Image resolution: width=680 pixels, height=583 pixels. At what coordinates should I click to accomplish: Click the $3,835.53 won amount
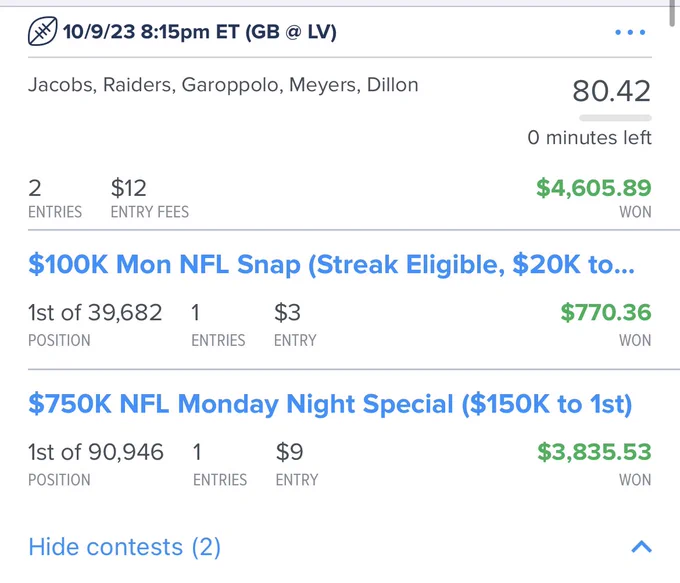point(594,452)
